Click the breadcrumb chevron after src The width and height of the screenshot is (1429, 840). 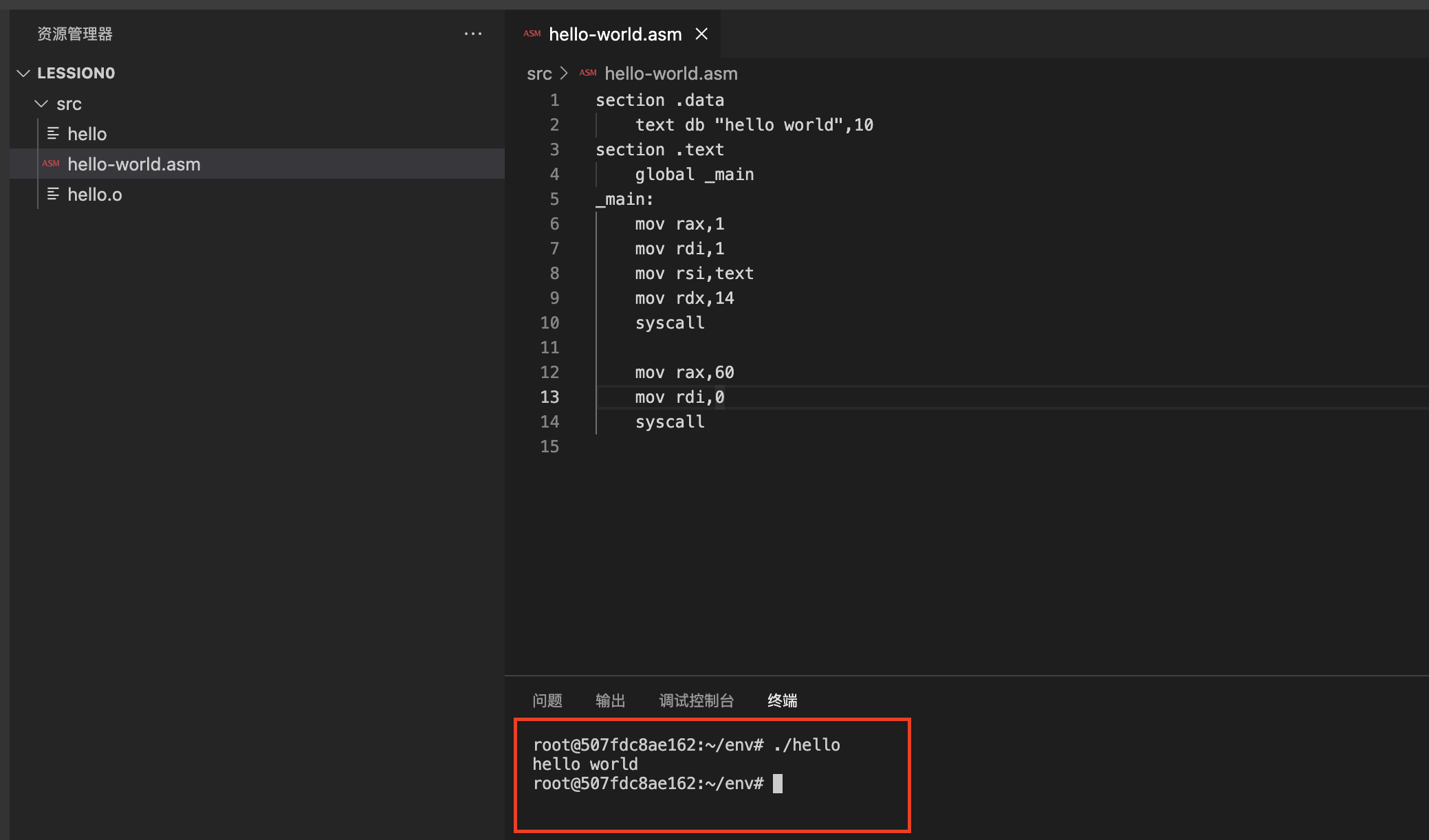[564, 73]
